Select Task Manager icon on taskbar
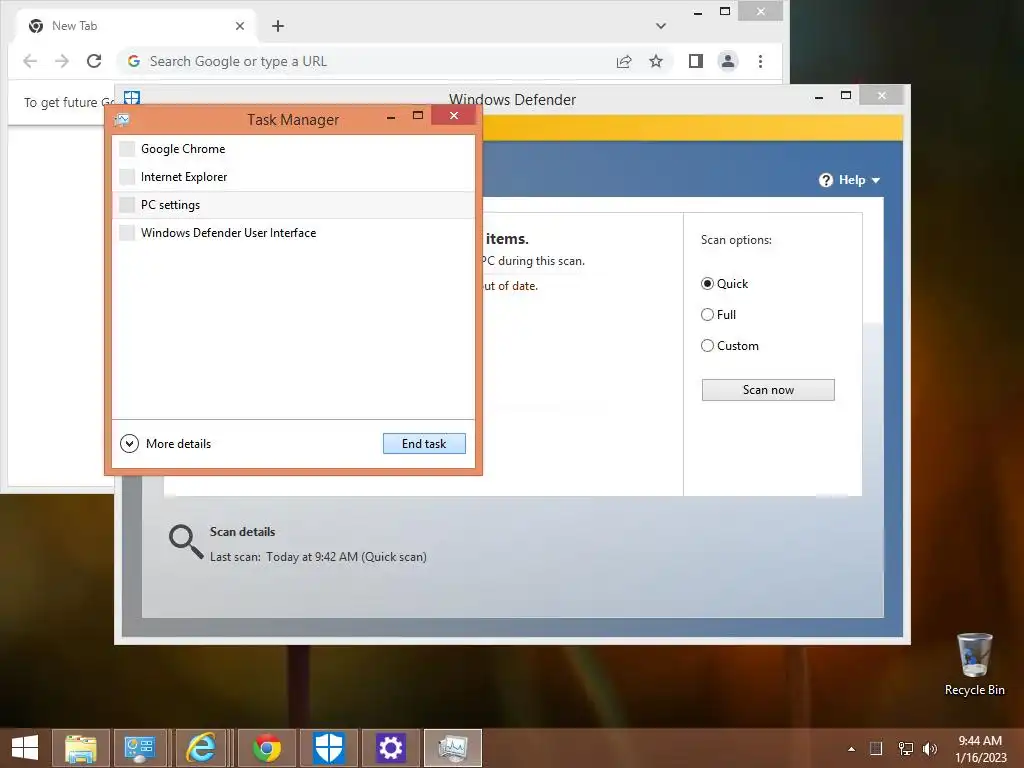 [x=453, y=748]
